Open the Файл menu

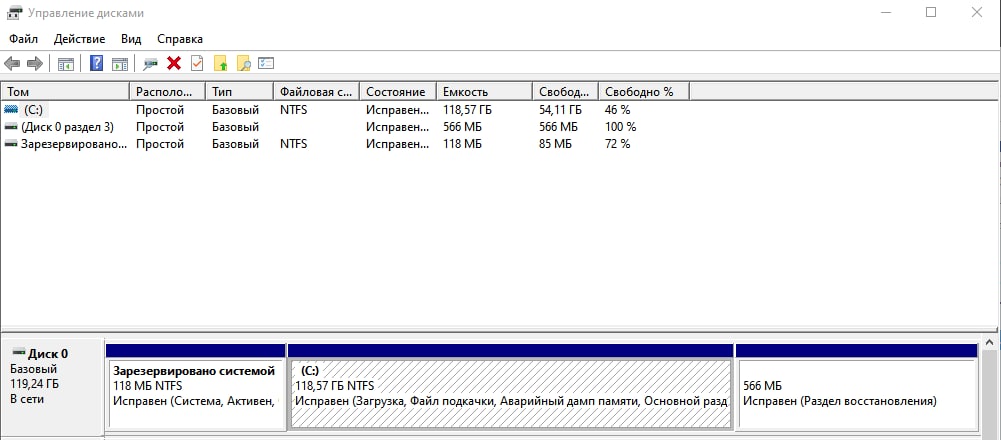(23, 39)
